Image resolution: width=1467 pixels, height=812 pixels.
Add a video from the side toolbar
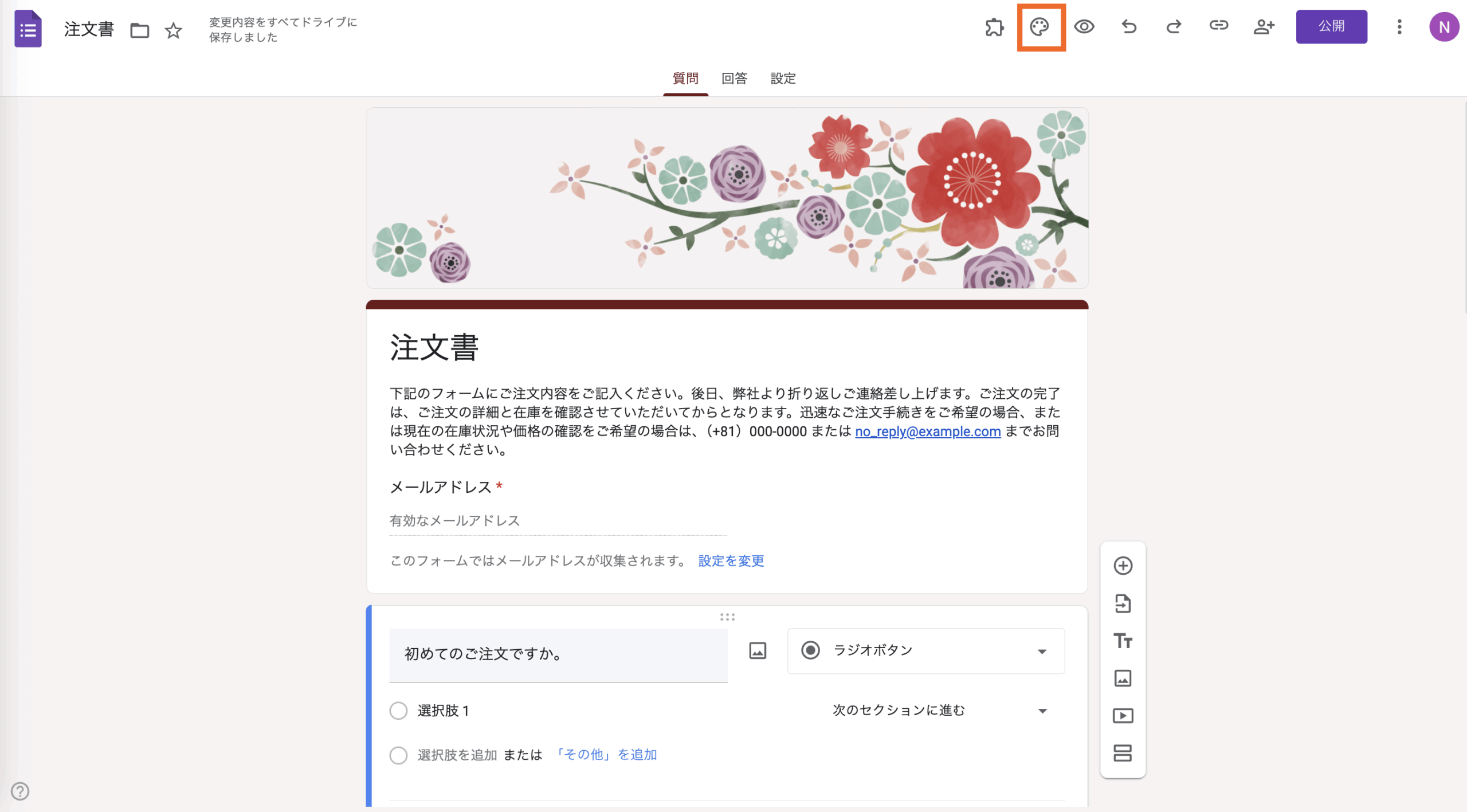(x=1123, y=716)
